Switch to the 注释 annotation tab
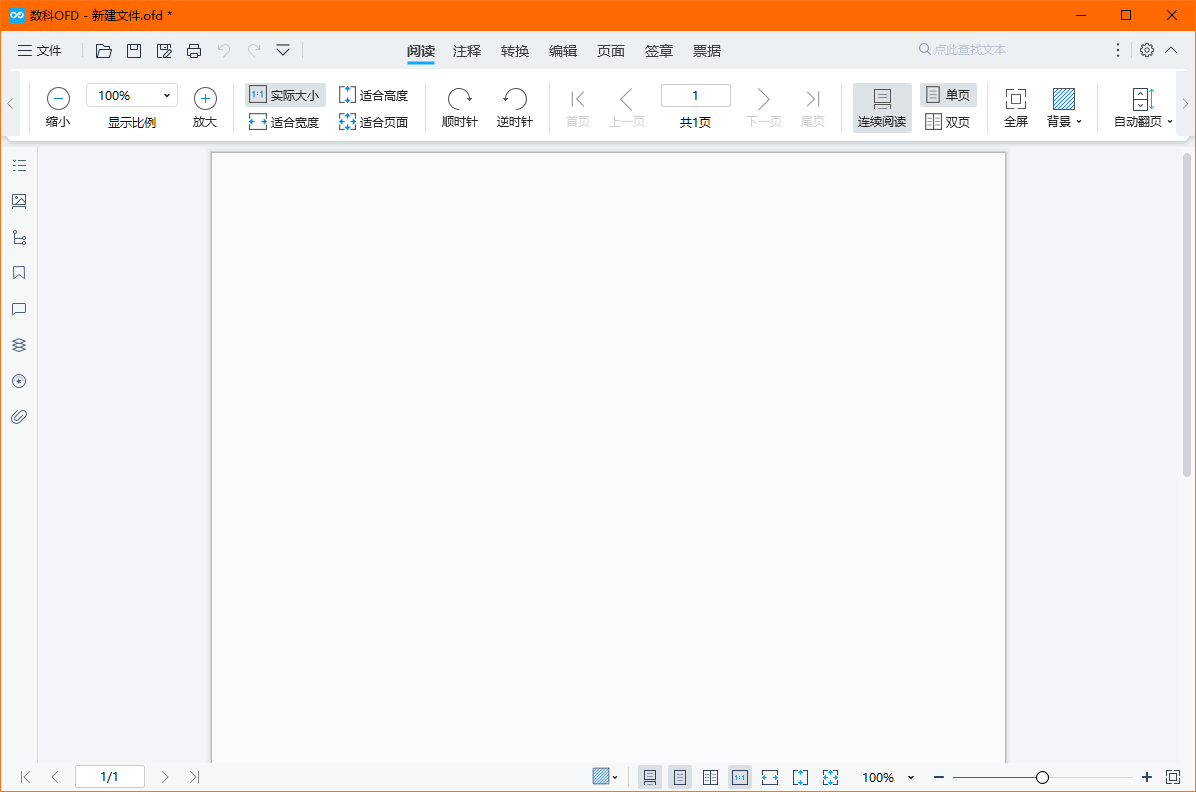Viewport: 1196px width, 792px height. [x=466, y=50]
